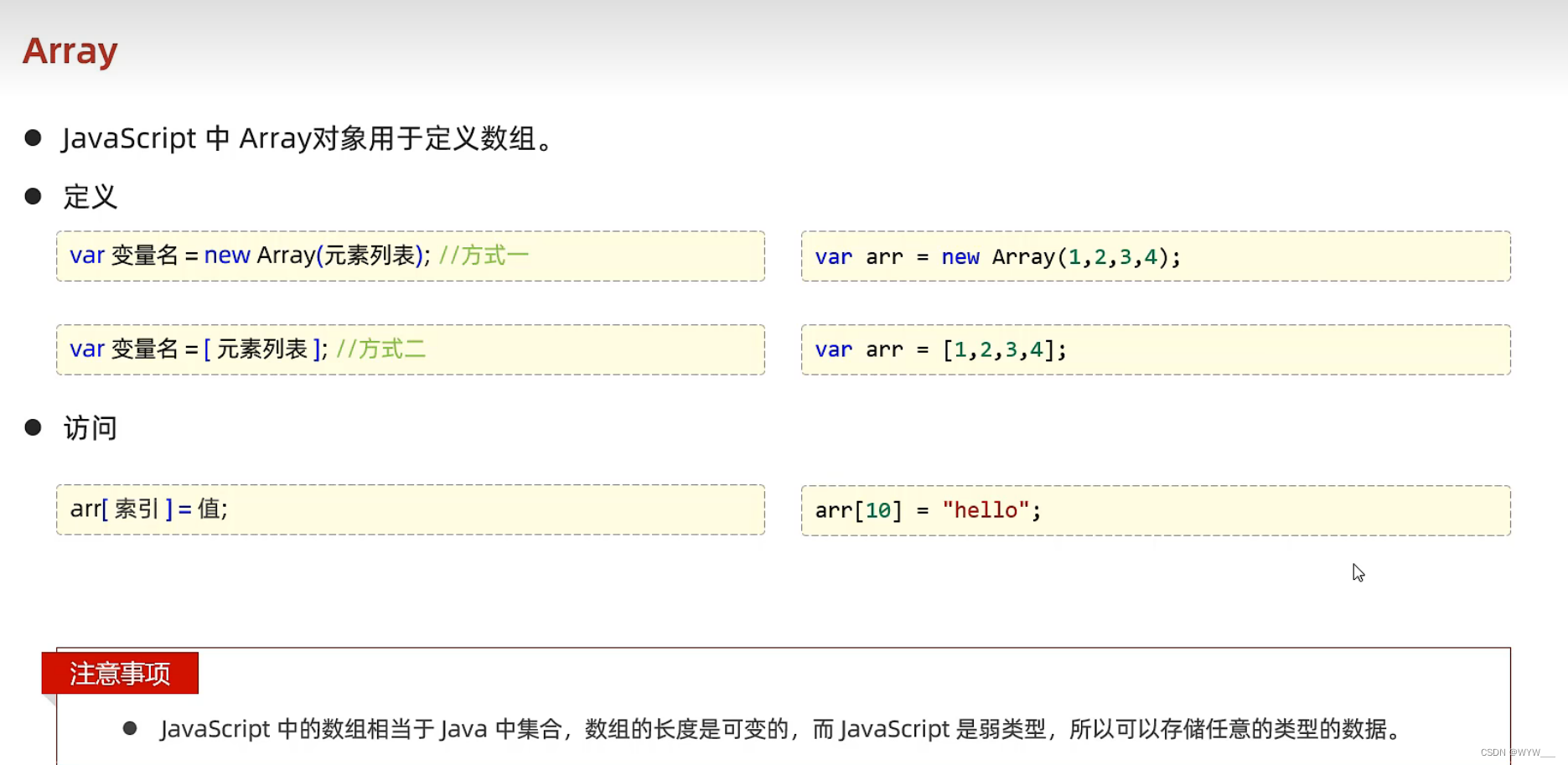The width and height of the screenshot is (1568, 765).
Task: Select the bullet icon beside 定义
Action: [34, 195]
